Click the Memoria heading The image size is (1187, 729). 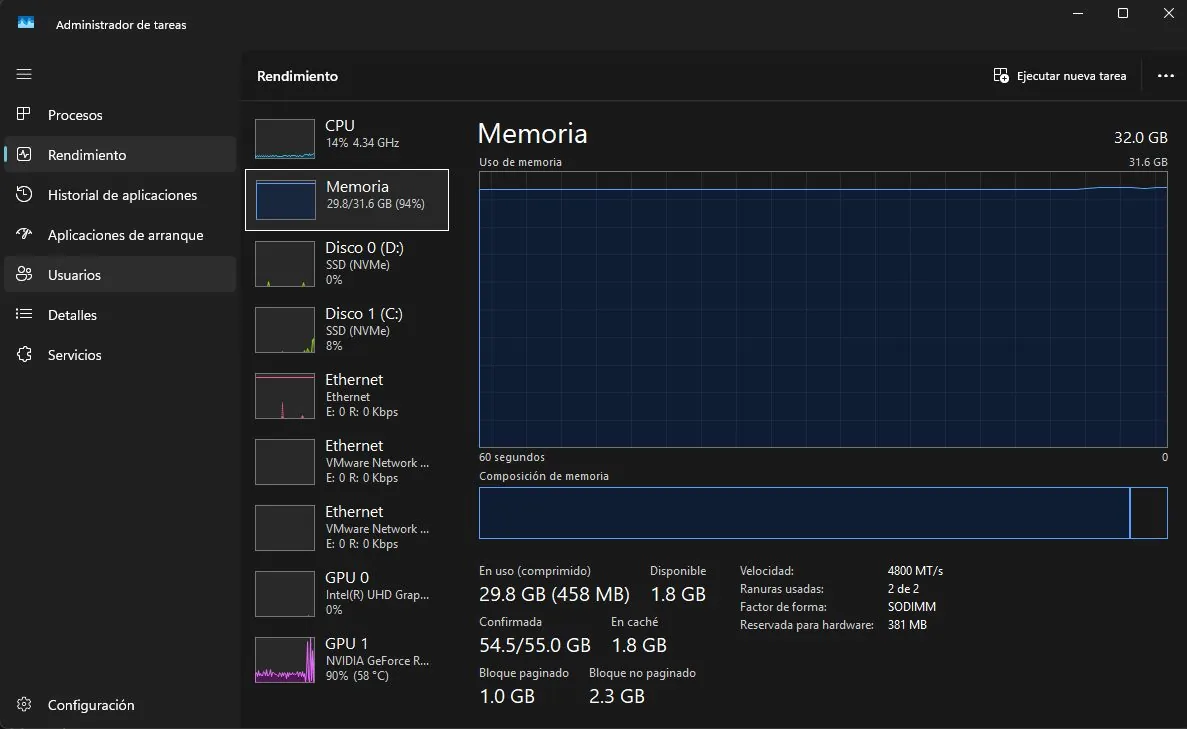[532, 134]
